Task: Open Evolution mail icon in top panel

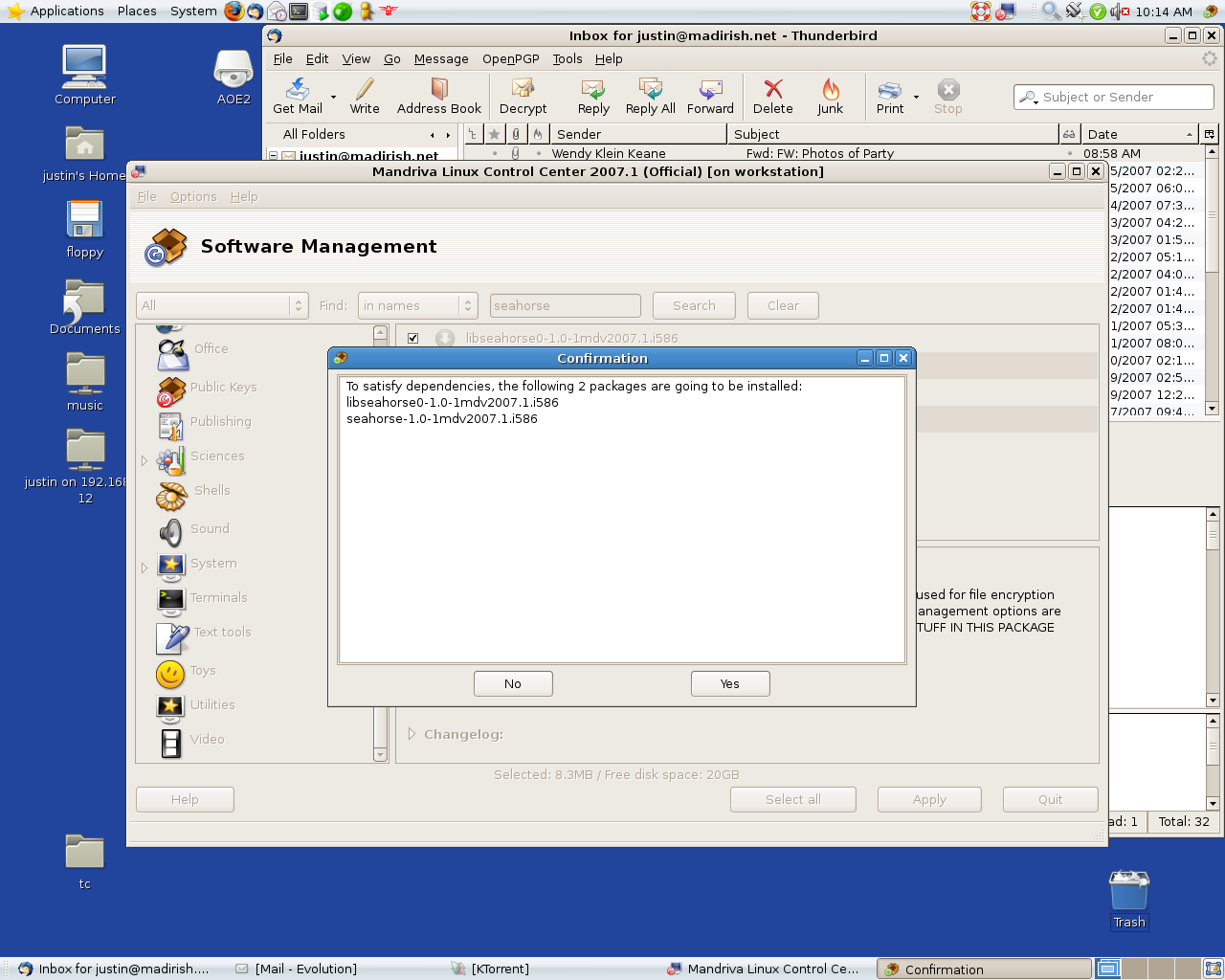Action: coord(277,11)
